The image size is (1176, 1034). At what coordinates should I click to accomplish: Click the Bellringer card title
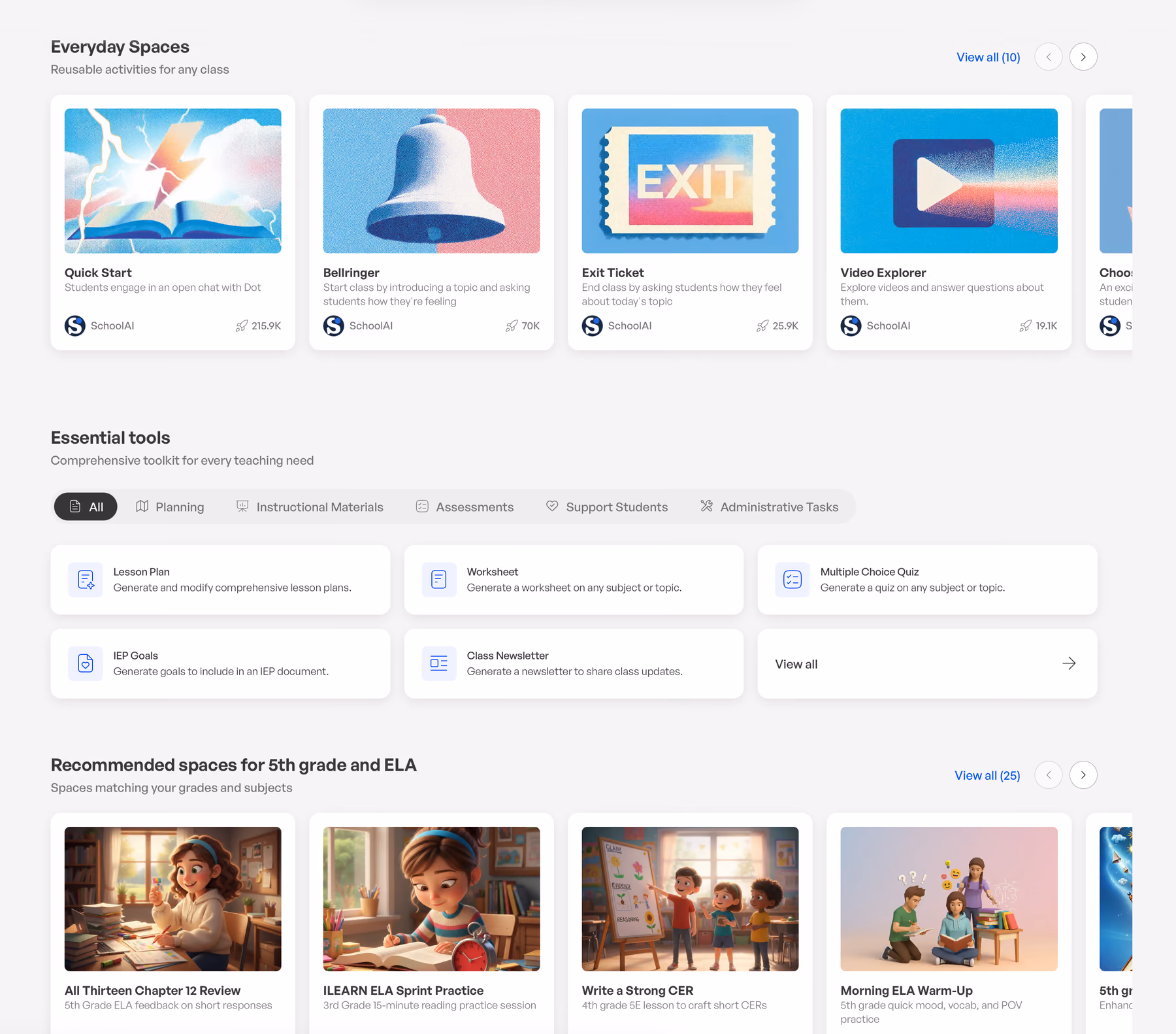click(351, 273)
